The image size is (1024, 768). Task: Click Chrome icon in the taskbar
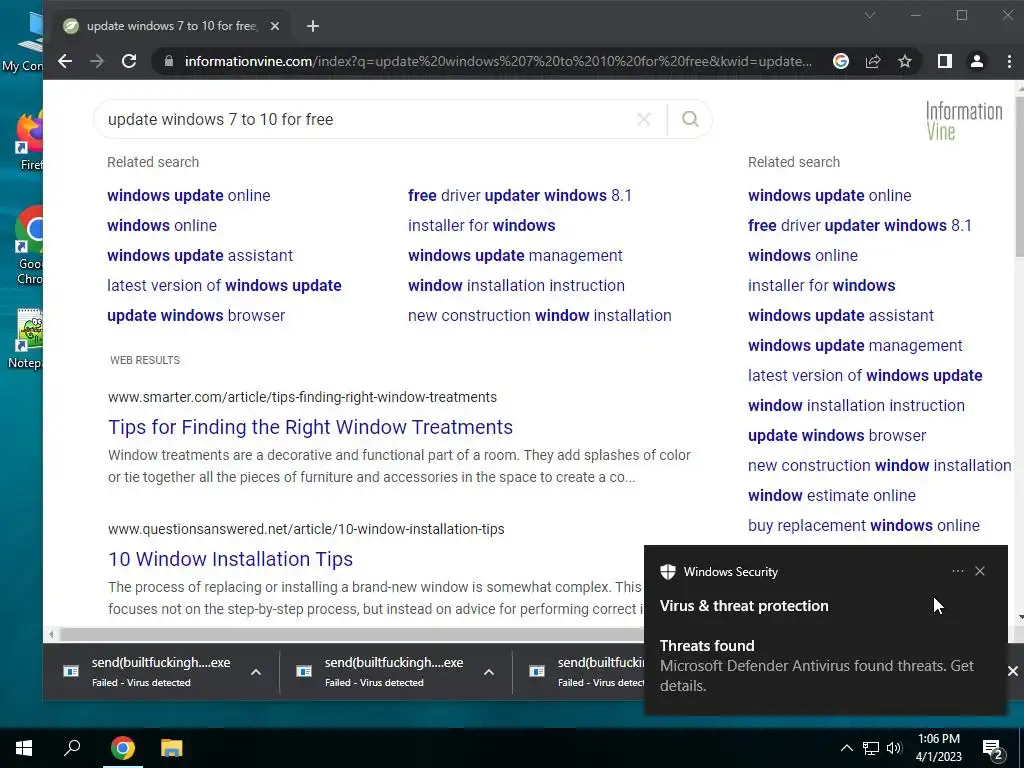(x=123, y=748)
